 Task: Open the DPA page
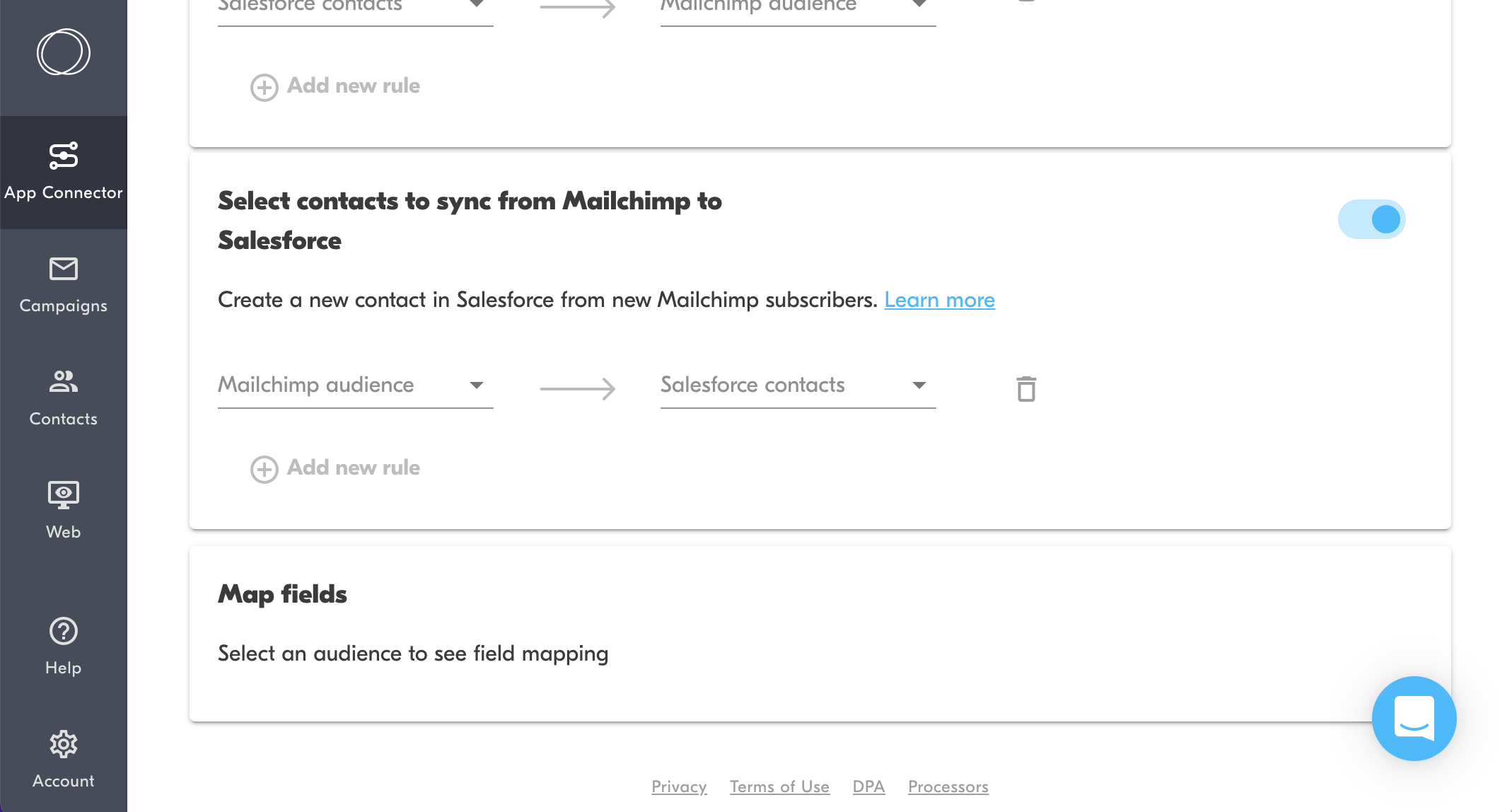[x=868, y=787]
